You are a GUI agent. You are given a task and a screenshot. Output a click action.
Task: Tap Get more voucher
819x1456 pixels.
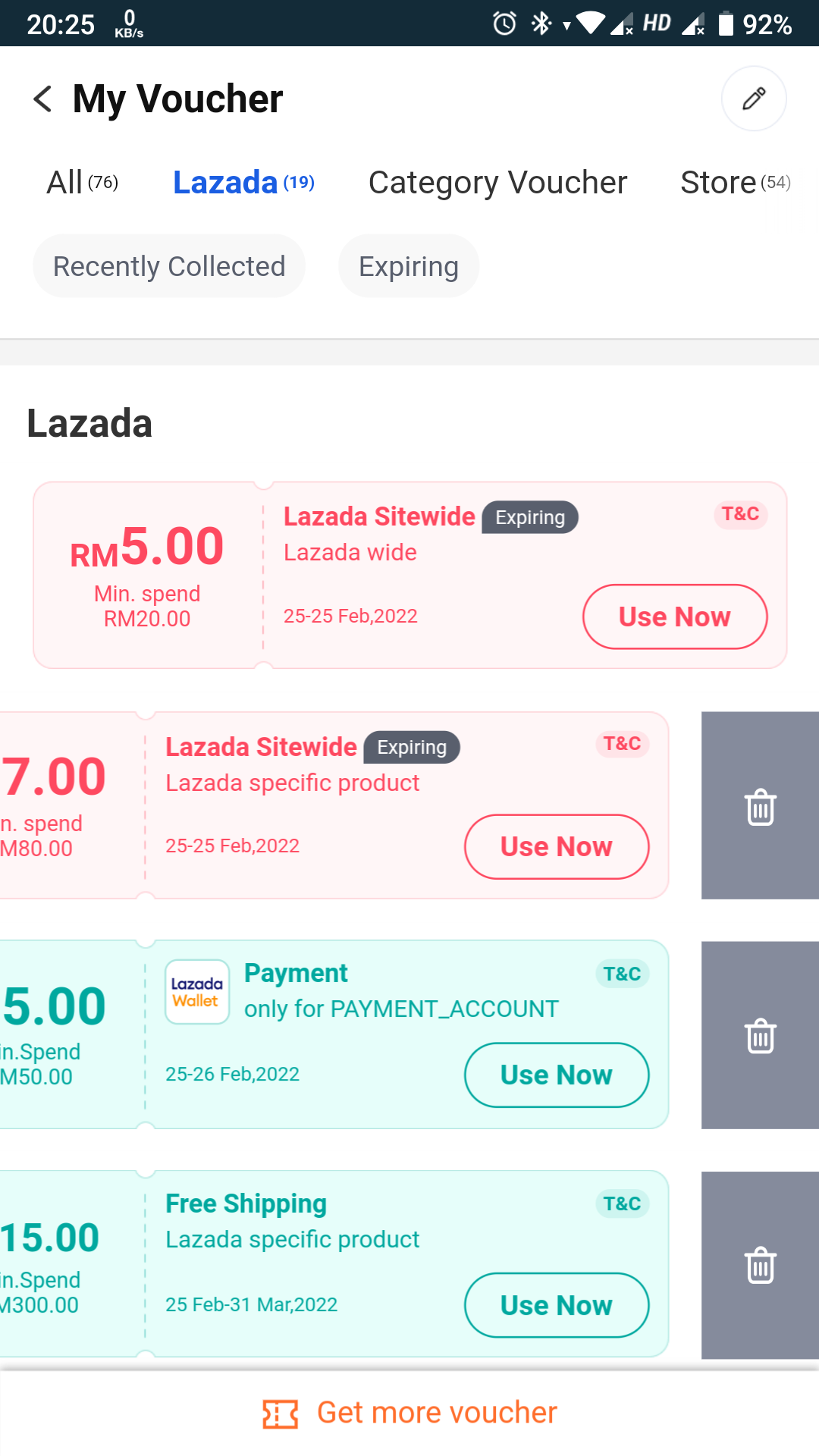tap(437, 1413)
